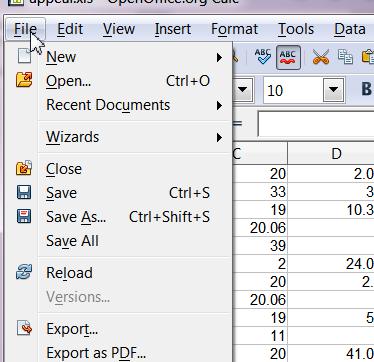This screenshot has width=374, height=362.
Task: Toggle the AutoSpellcheck red-underline ABC icon
Action: click(288, 57)
